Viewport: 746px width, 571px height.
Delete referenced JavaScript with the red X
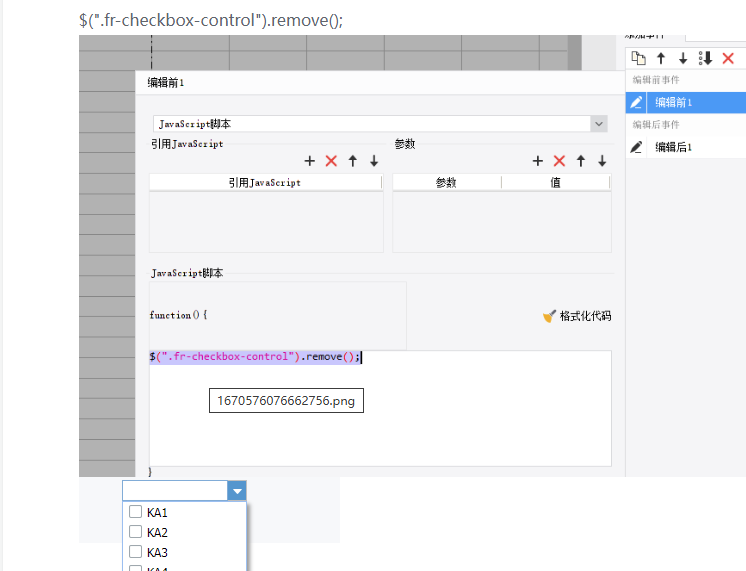click(331, 161)
